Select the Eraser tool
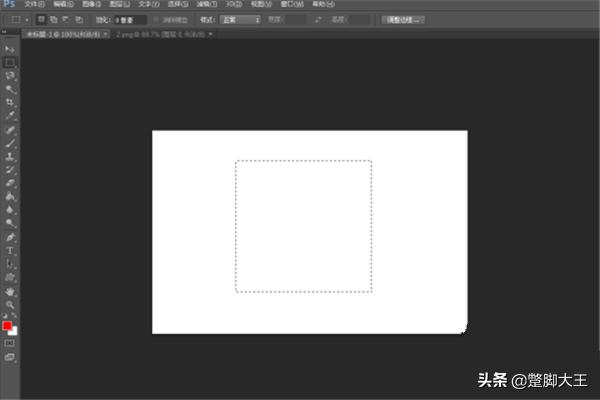 pyautogui.click(x=10, y=183)
